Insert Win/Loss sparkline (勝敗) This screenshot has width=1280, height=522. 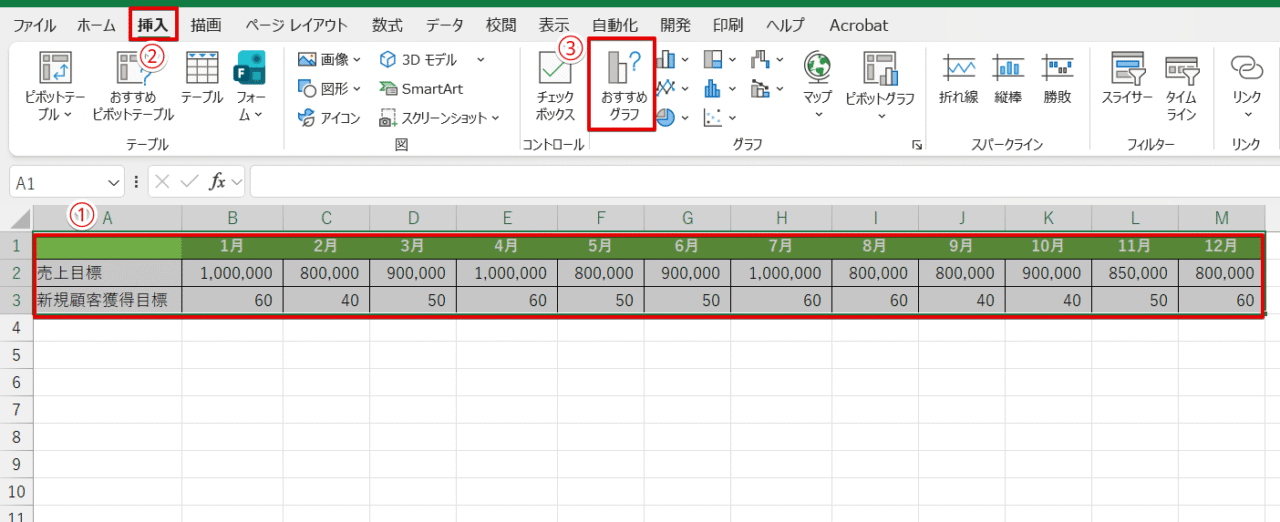1057,80
